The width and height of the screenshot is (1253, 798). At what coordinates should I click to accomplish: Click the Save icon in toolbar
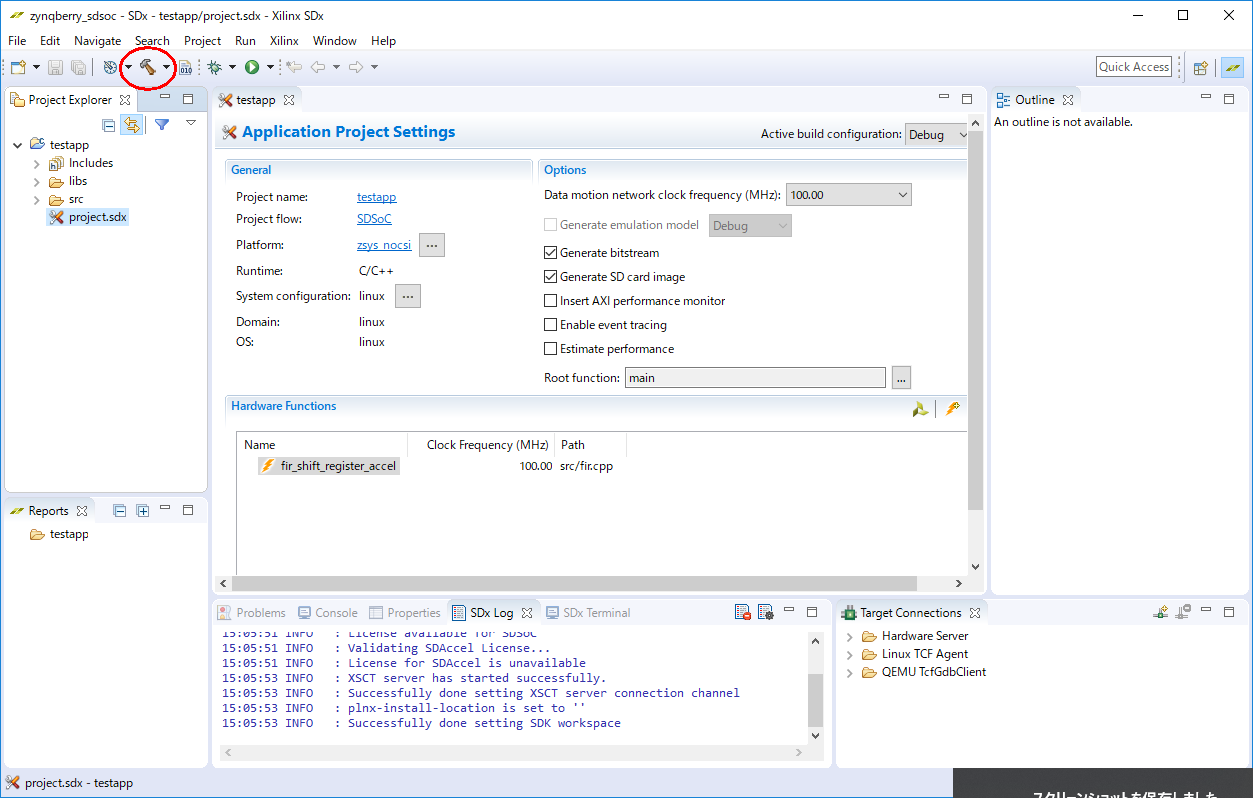pos(56,67)
